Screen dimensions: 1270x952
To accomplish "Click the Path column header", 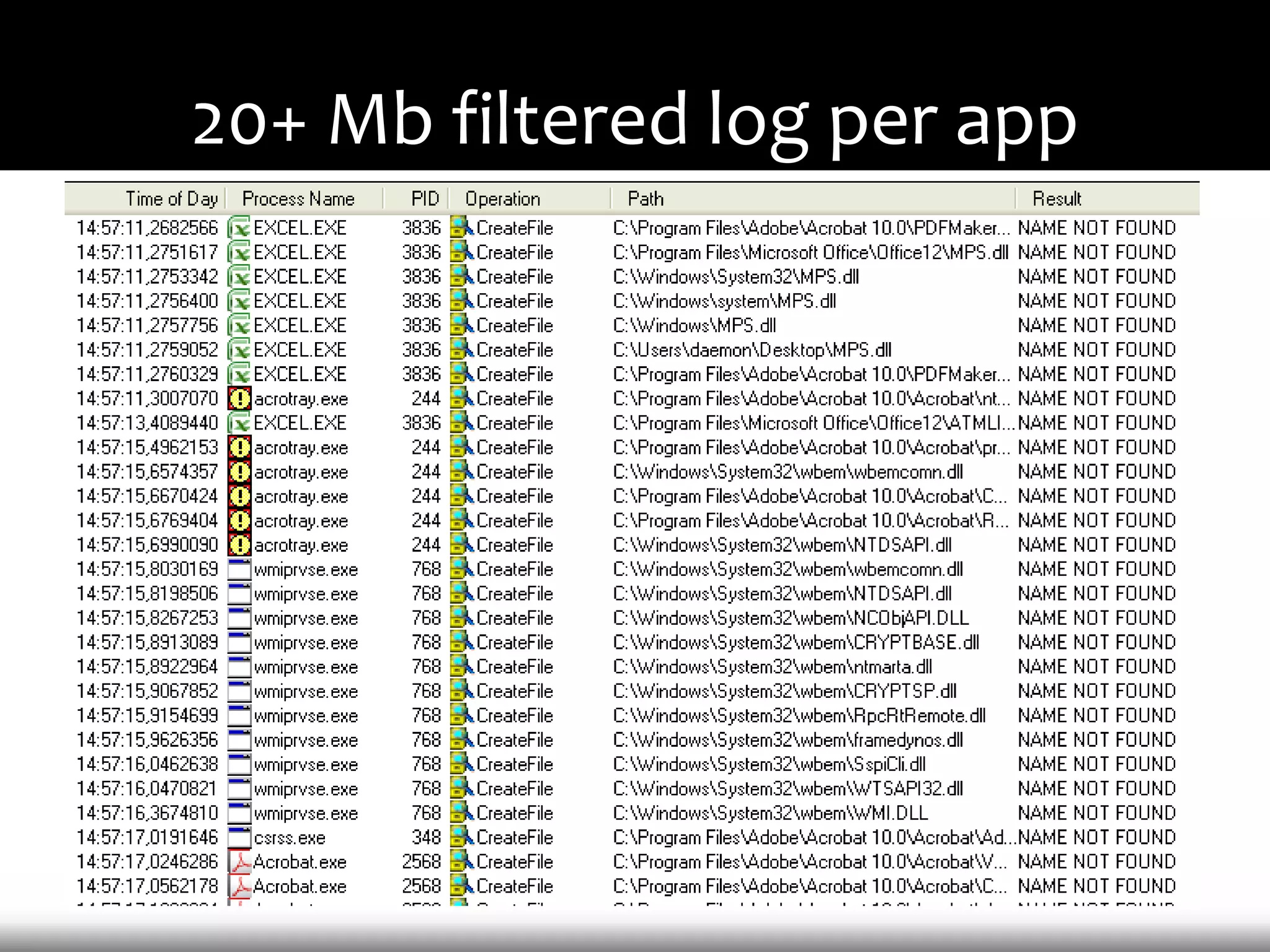I will coord(646,199).
